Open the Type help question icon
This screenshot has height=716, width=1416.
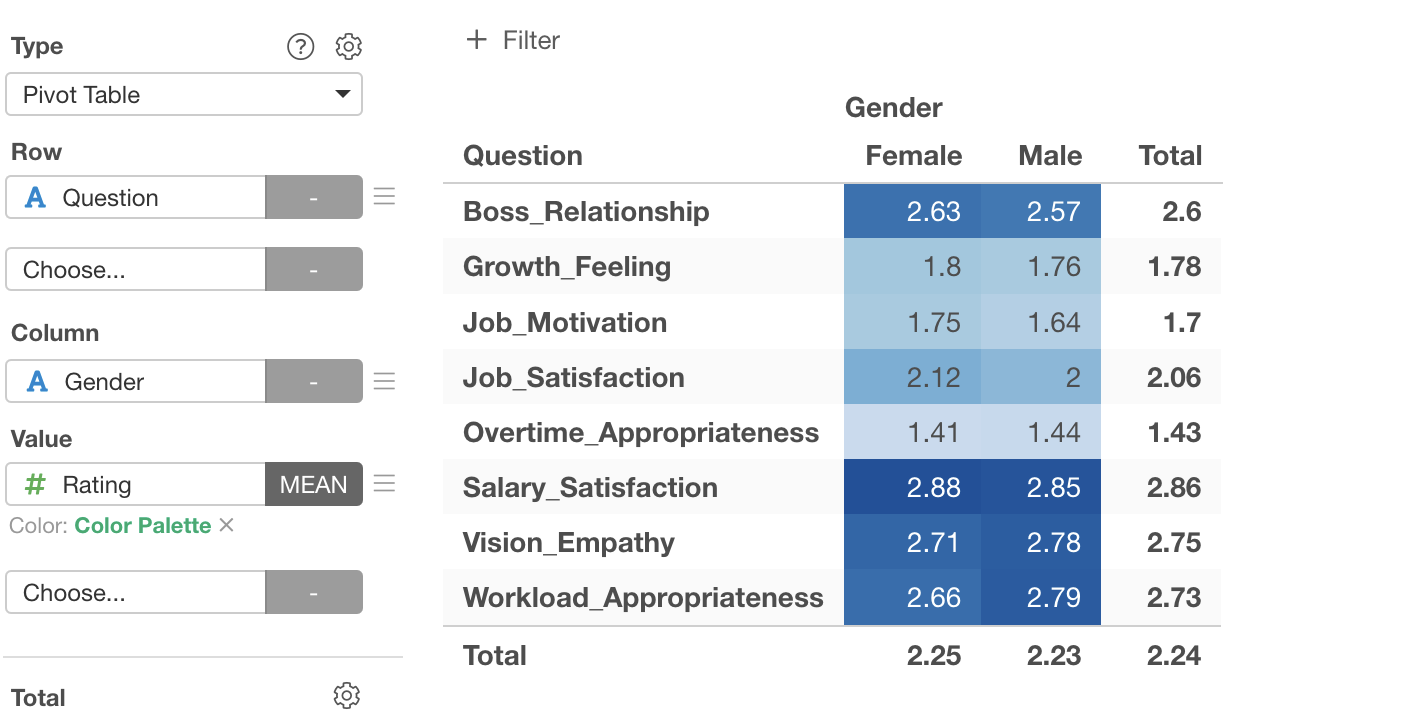[x=300, y=46]
